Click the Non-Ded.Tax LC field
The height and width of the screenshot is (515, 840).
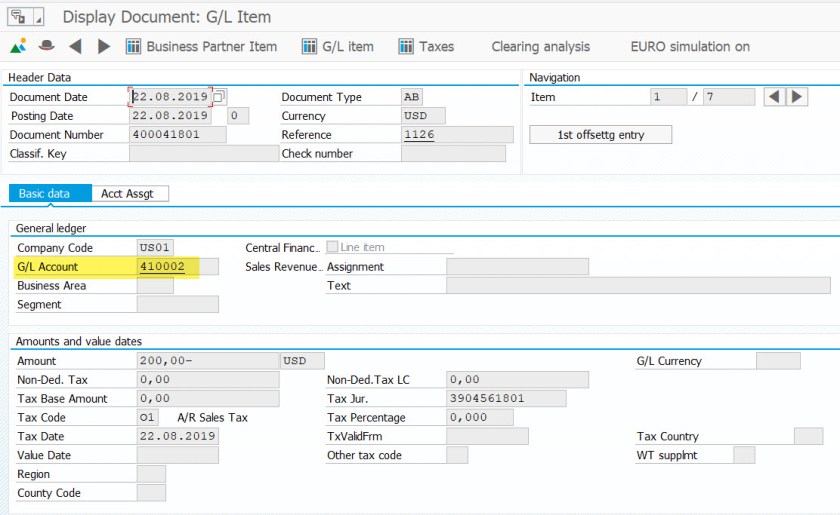pyautogui.click(x=518, y=379)
